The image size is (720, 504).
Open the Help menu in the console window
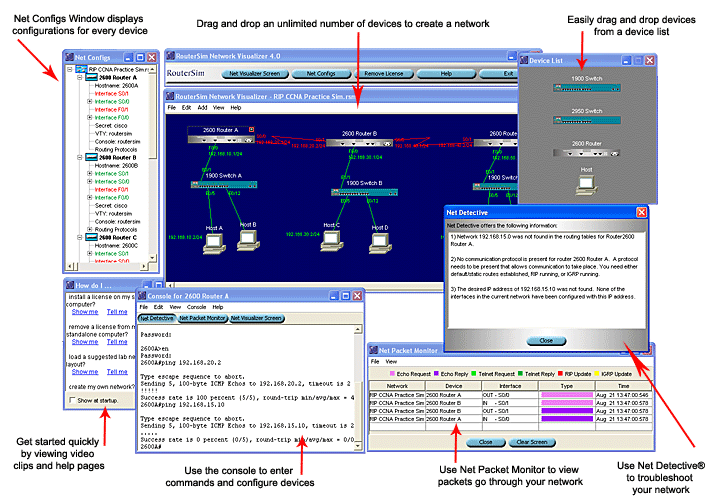[x=218, y=307]
